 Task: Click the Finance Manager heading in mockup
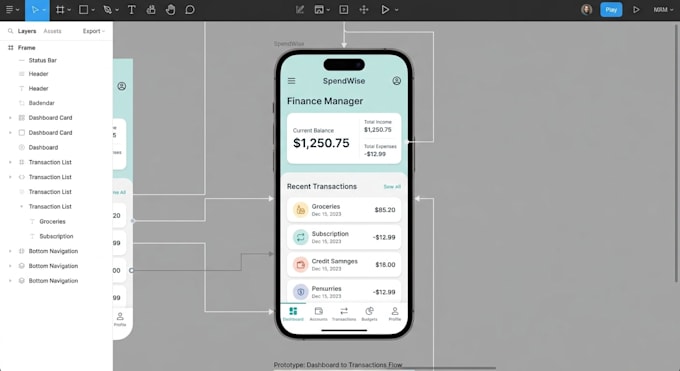click(325, 101)
